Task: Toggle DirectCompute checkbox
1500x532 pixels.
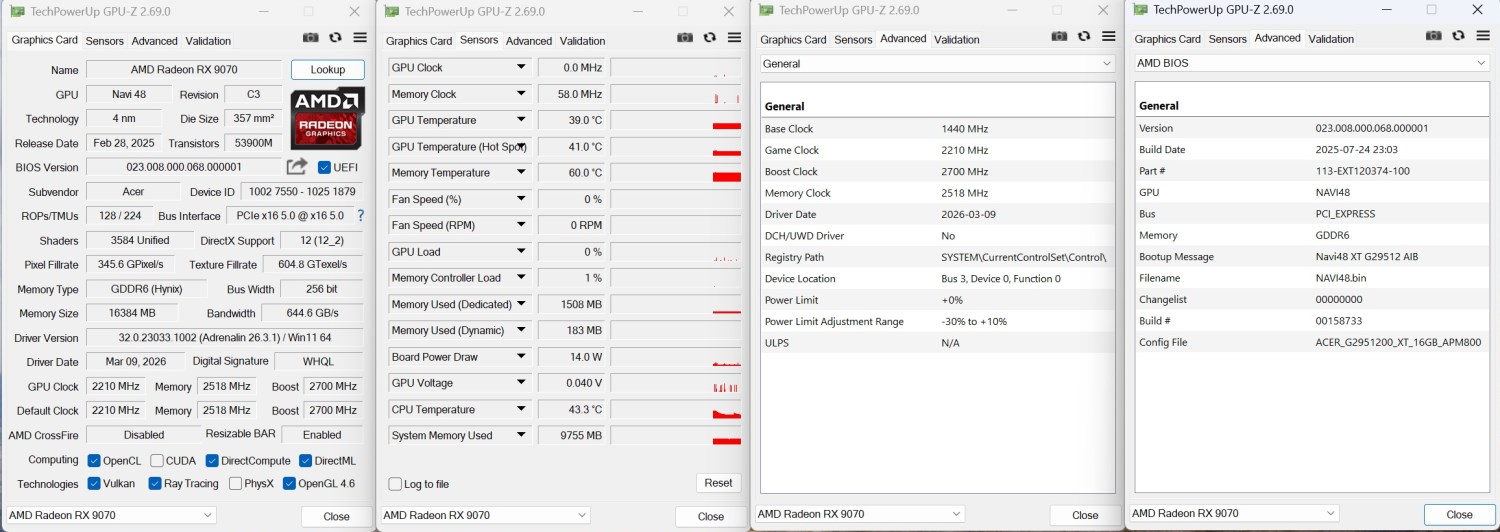Action: coord(213,461)
